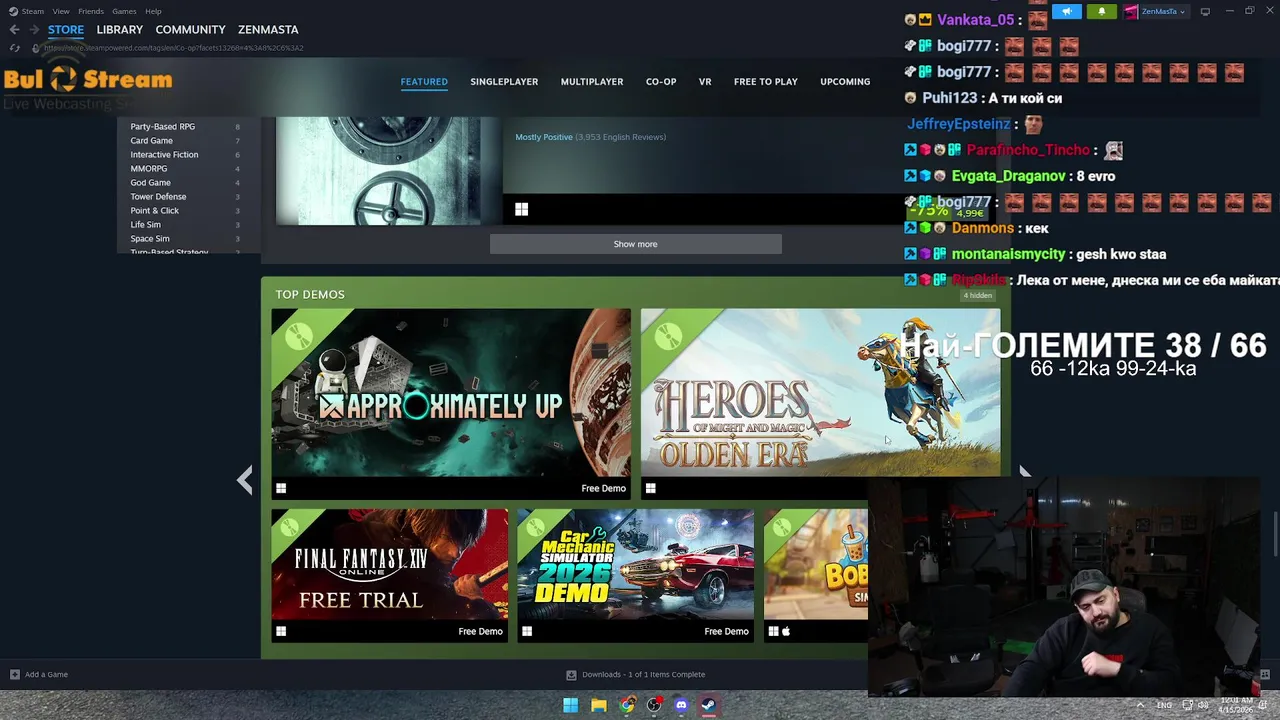Click the ZenMasTa profile avatar

[1131, 11]
